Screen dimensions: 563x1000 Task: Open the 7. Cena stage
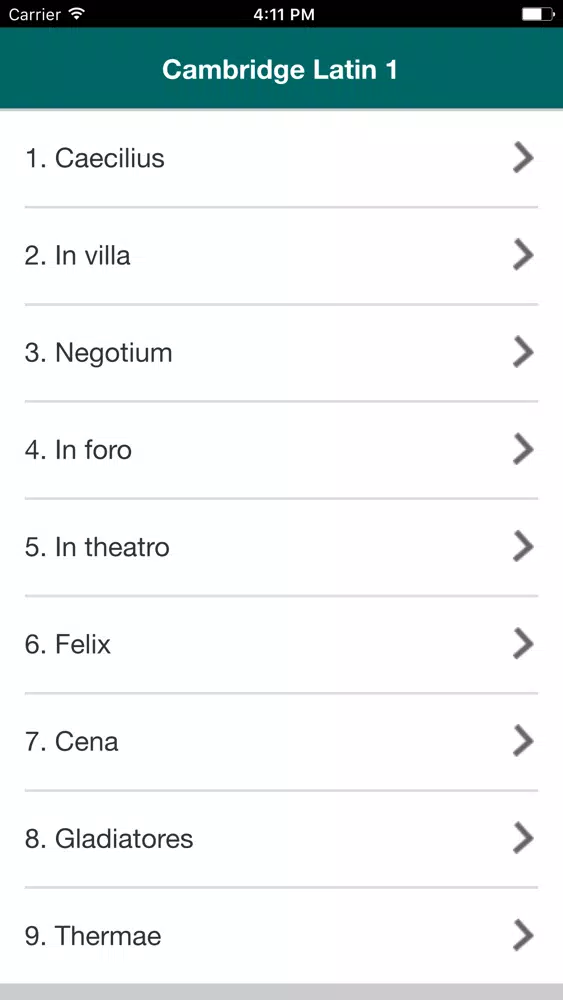pos(281,741)
